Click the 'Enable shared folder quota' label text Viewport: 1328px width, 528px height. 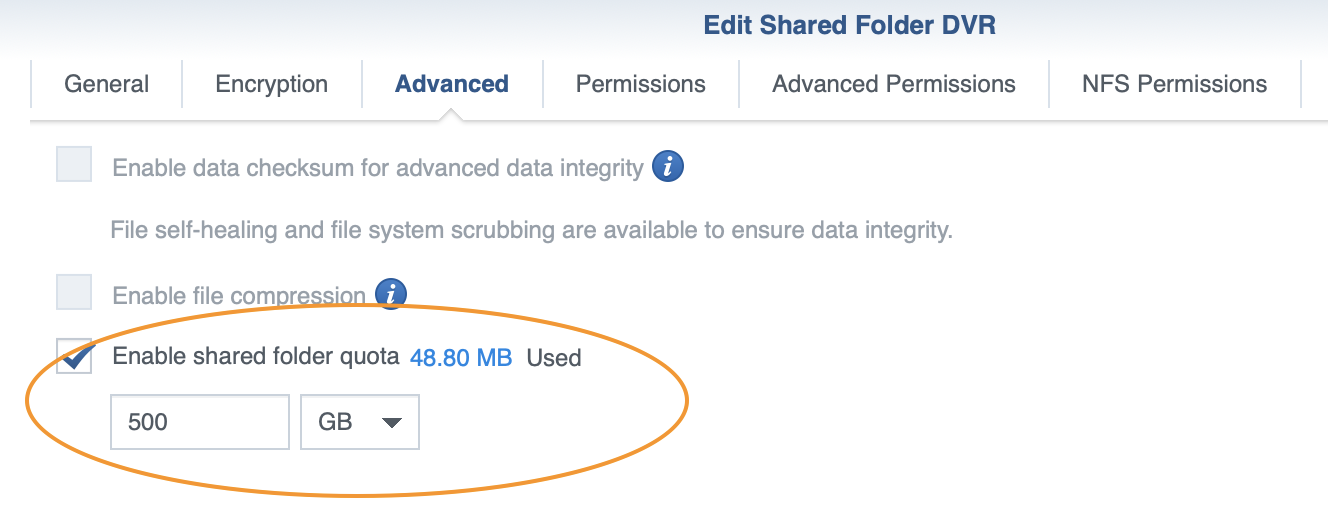click(x=256, y=357)
